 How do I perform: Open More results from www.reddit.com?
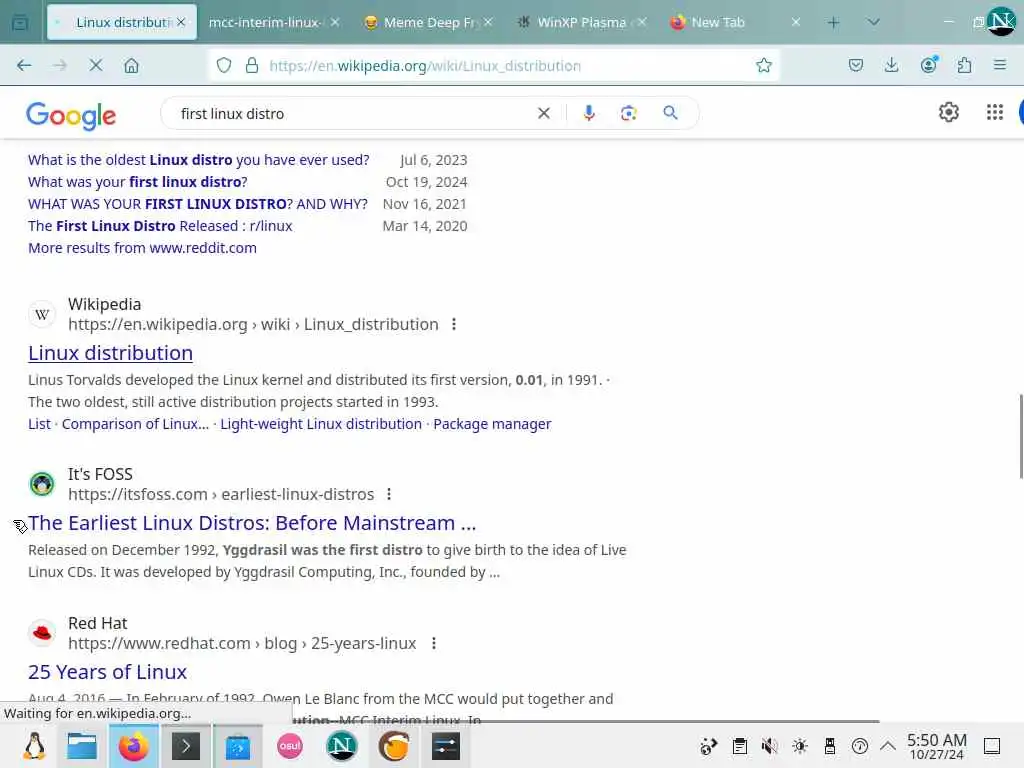[x=142, y=248]
